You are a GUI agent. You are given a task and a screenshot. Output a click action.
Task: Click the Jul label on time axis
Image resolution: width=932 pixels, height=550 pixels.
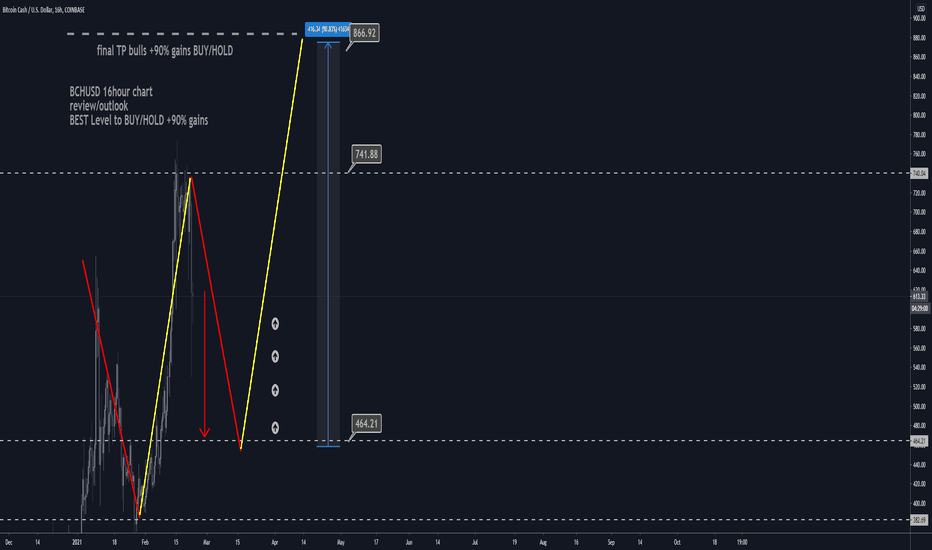click(475, 542)
